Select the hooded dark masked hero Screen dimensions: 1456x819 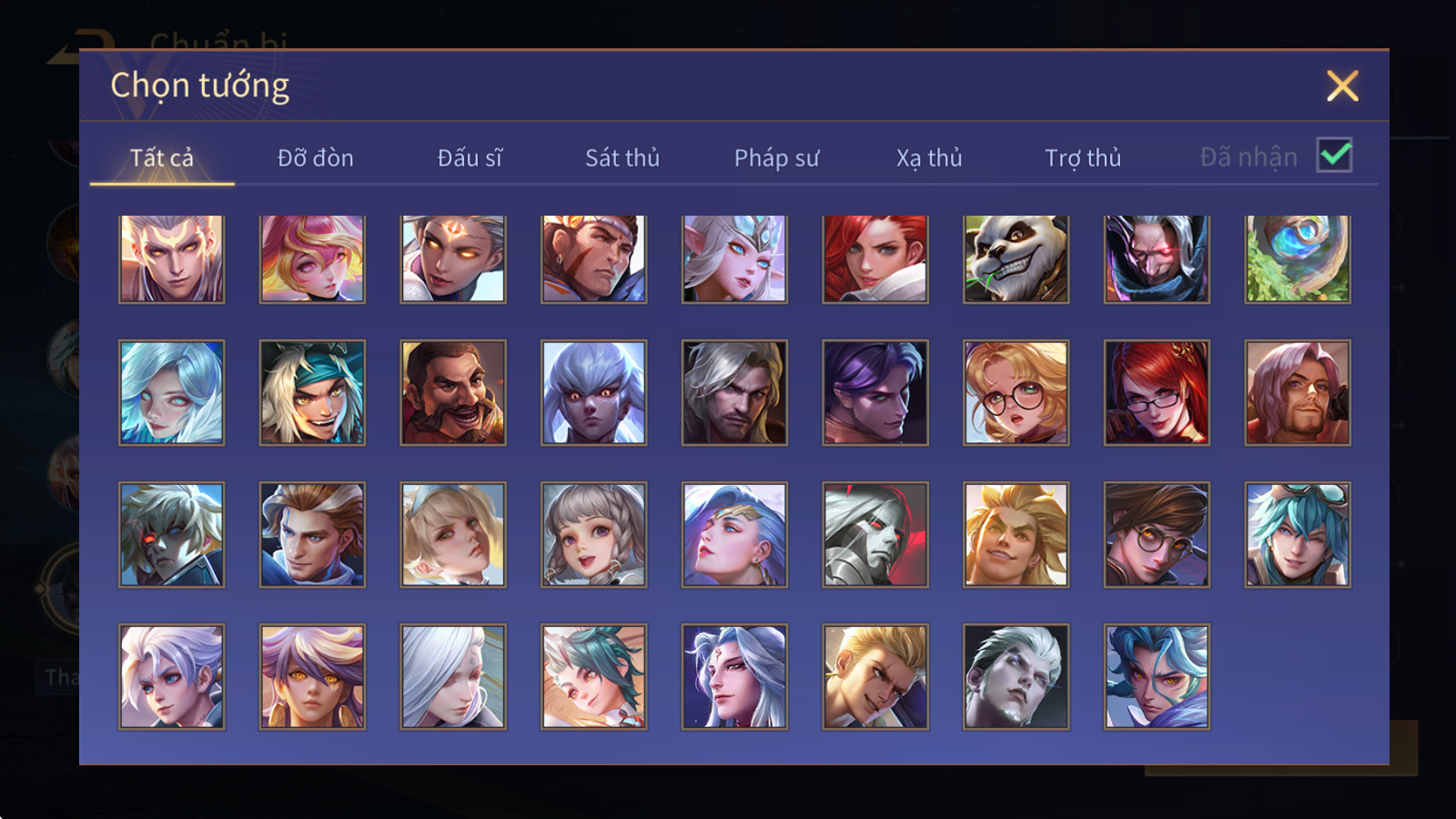(1157, 258)
